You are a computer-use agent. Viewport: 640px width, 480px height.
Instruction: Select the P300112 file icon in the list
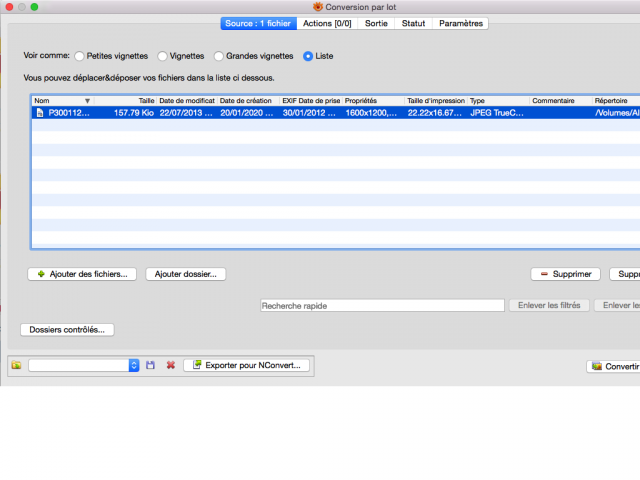pyautogui.click(x=40, y=113)
